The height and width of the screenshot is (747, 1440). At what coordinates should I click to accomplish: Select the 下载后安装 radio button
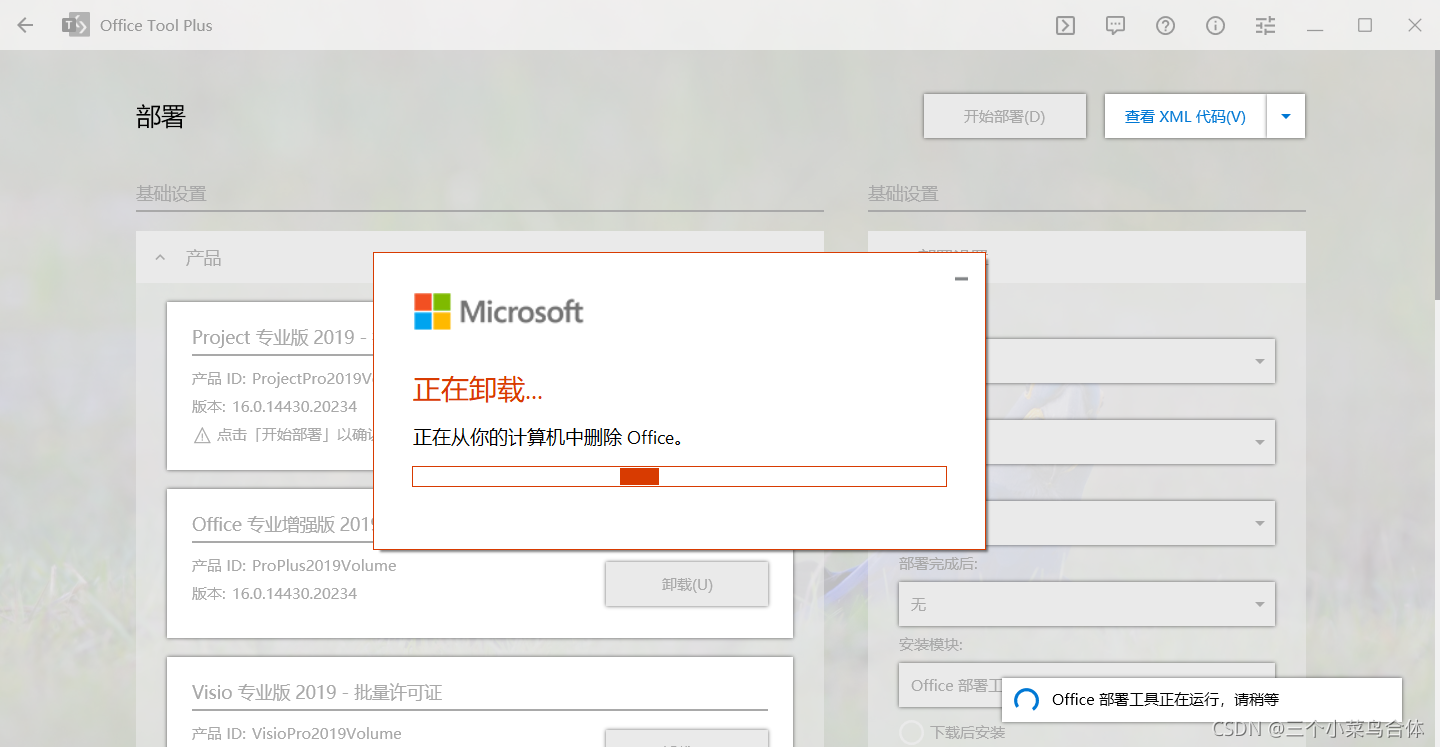[911, 731]
